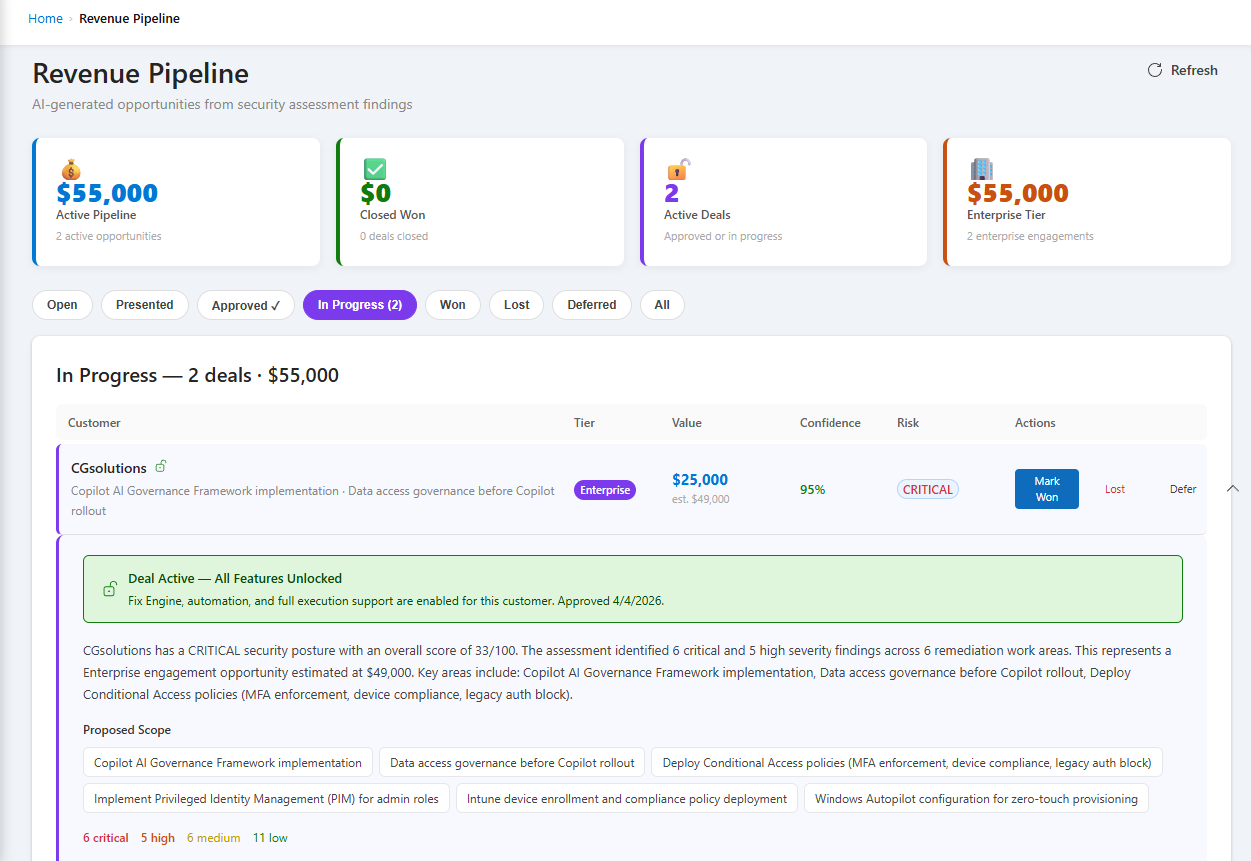Toggle the Deferred deals filter
Image resolution: width=1251 pixels, height=861 pixels.
(591, 305)
